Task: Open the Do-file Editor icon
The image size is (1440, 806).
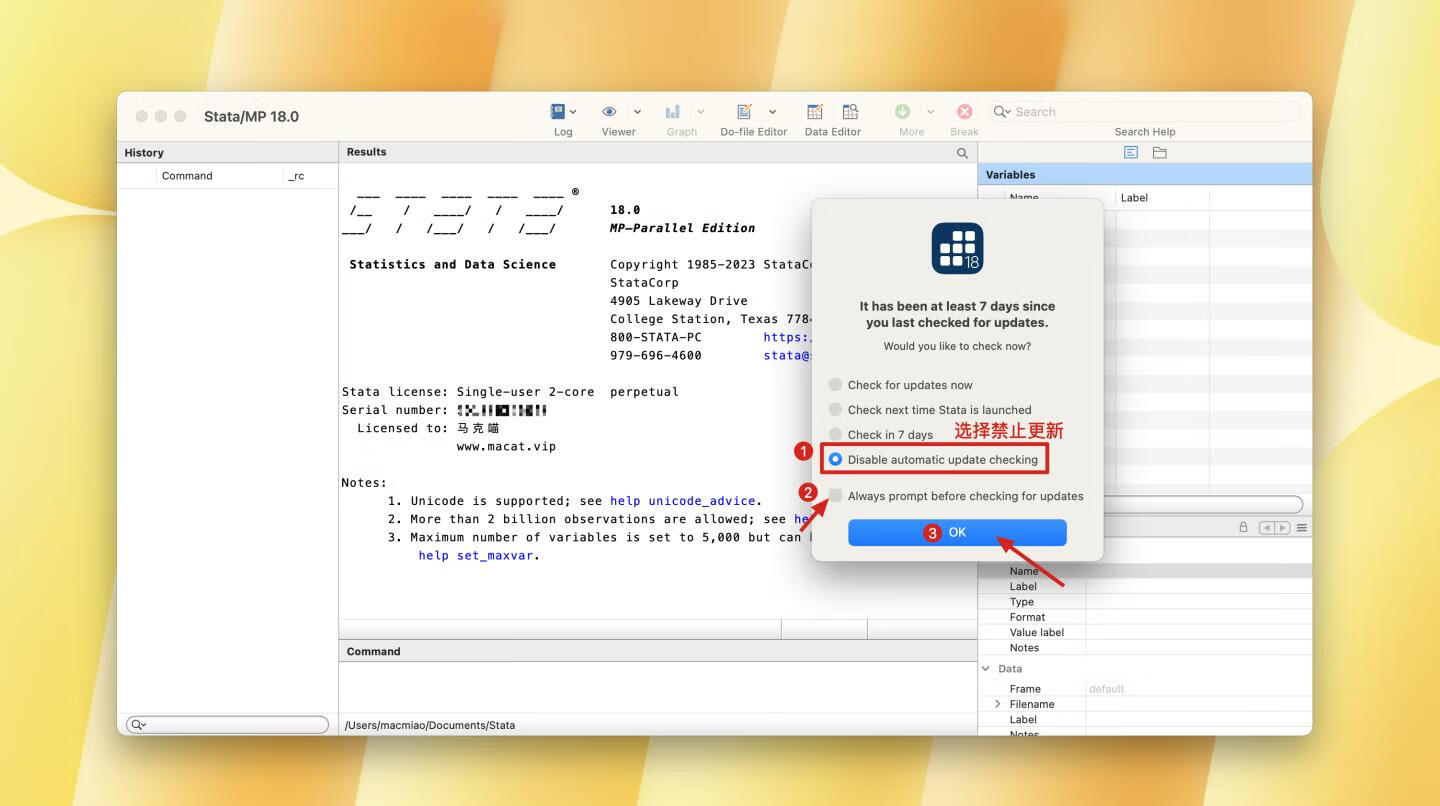Action: [x=744, y=112]
